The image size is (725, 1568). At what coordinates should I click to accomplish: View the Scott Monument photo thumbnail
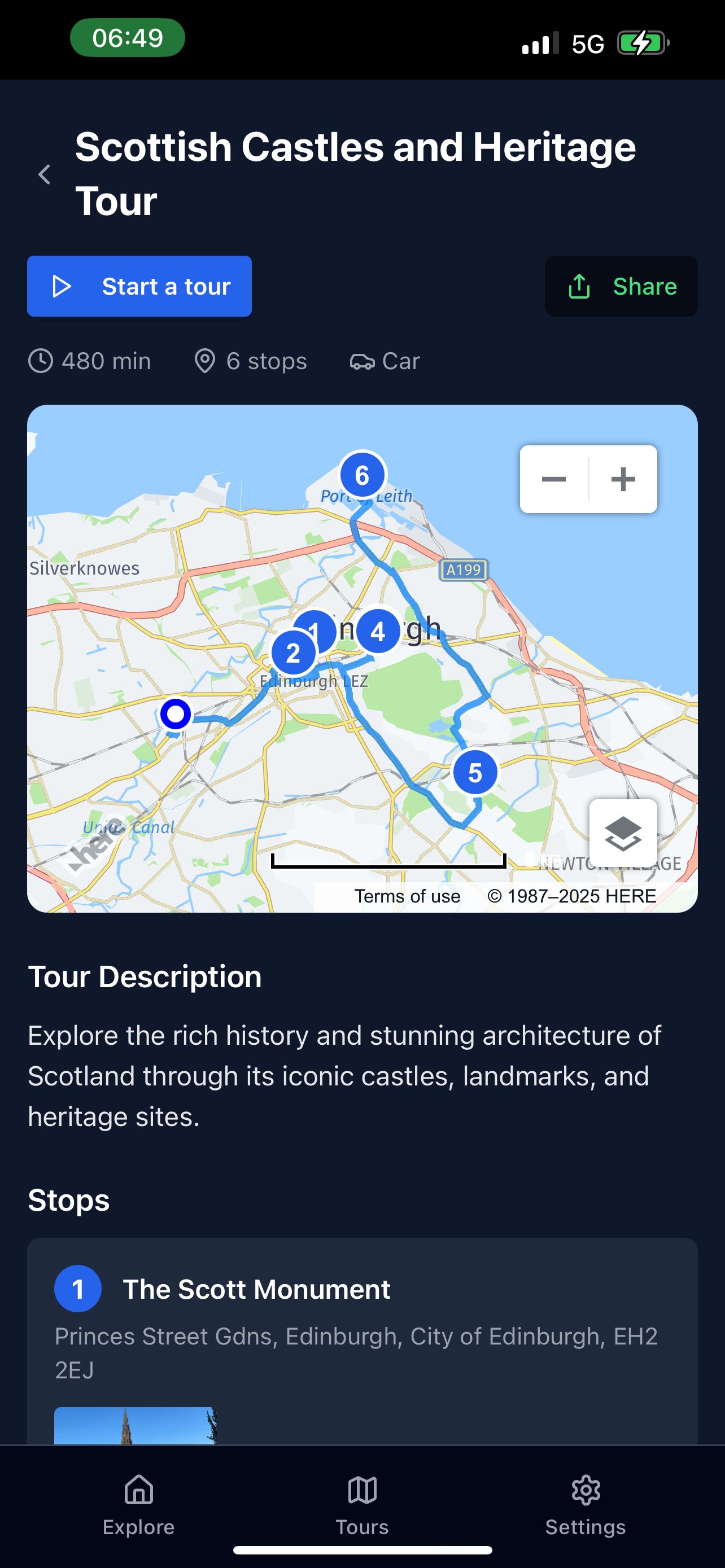pos(135,1426)
